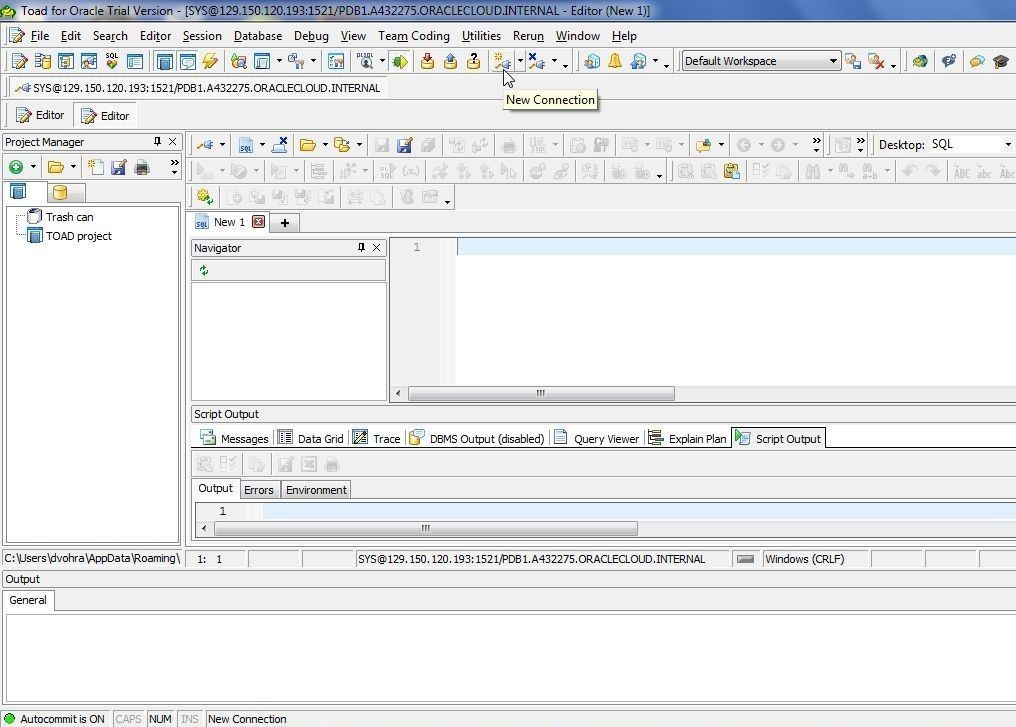Image resolution: width=1016 pixels, height=727 pixels.
Task: Open the Session menu
Action: pyautogui.click(x=202, y=36)
